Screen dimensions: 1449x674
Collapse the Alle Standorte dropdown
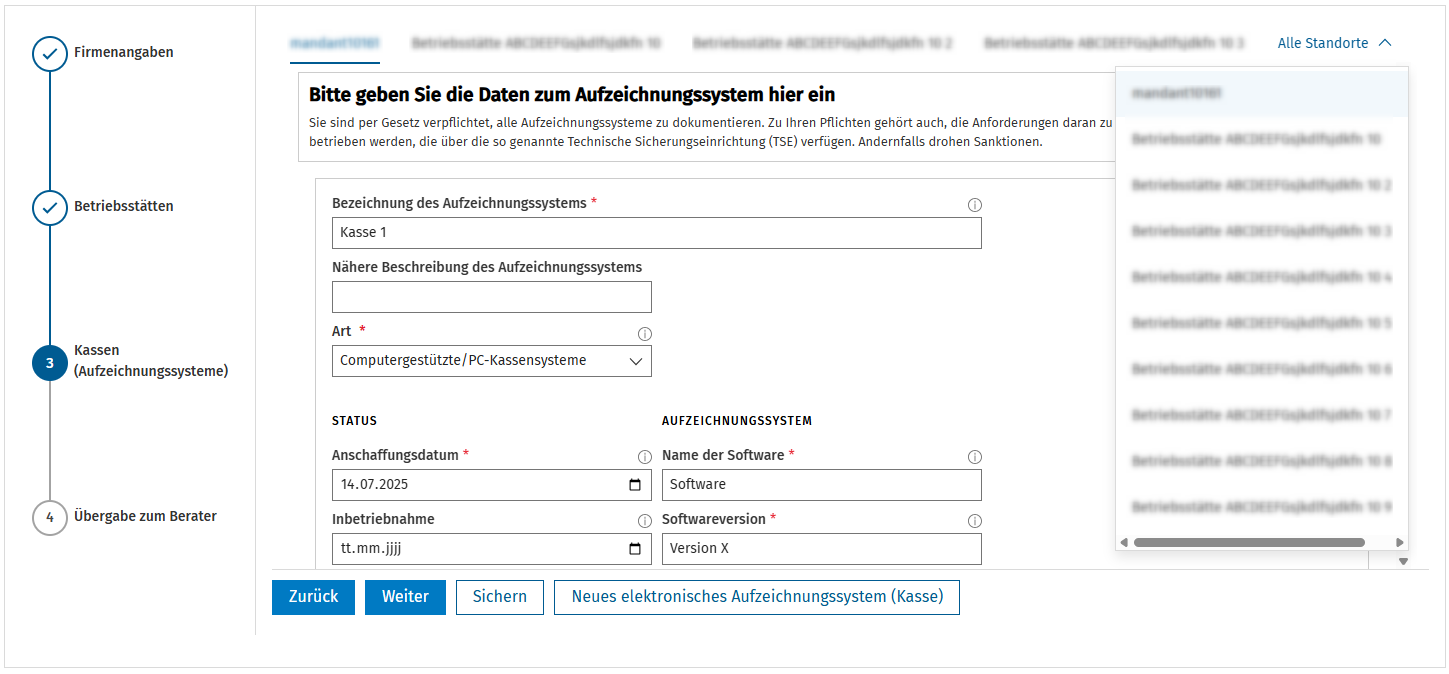click(1334, 43)
